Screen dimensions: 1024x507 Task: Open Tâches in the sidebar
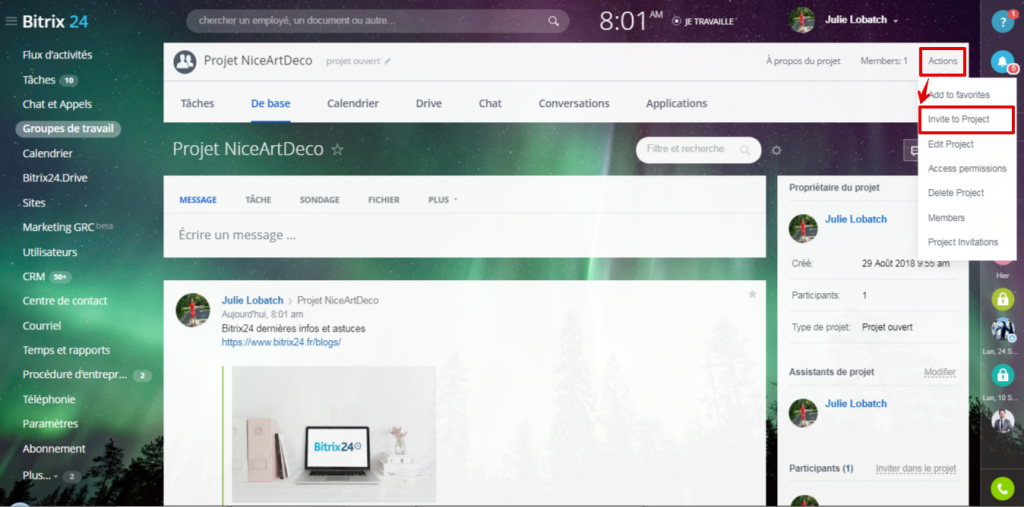pos(39,80)
